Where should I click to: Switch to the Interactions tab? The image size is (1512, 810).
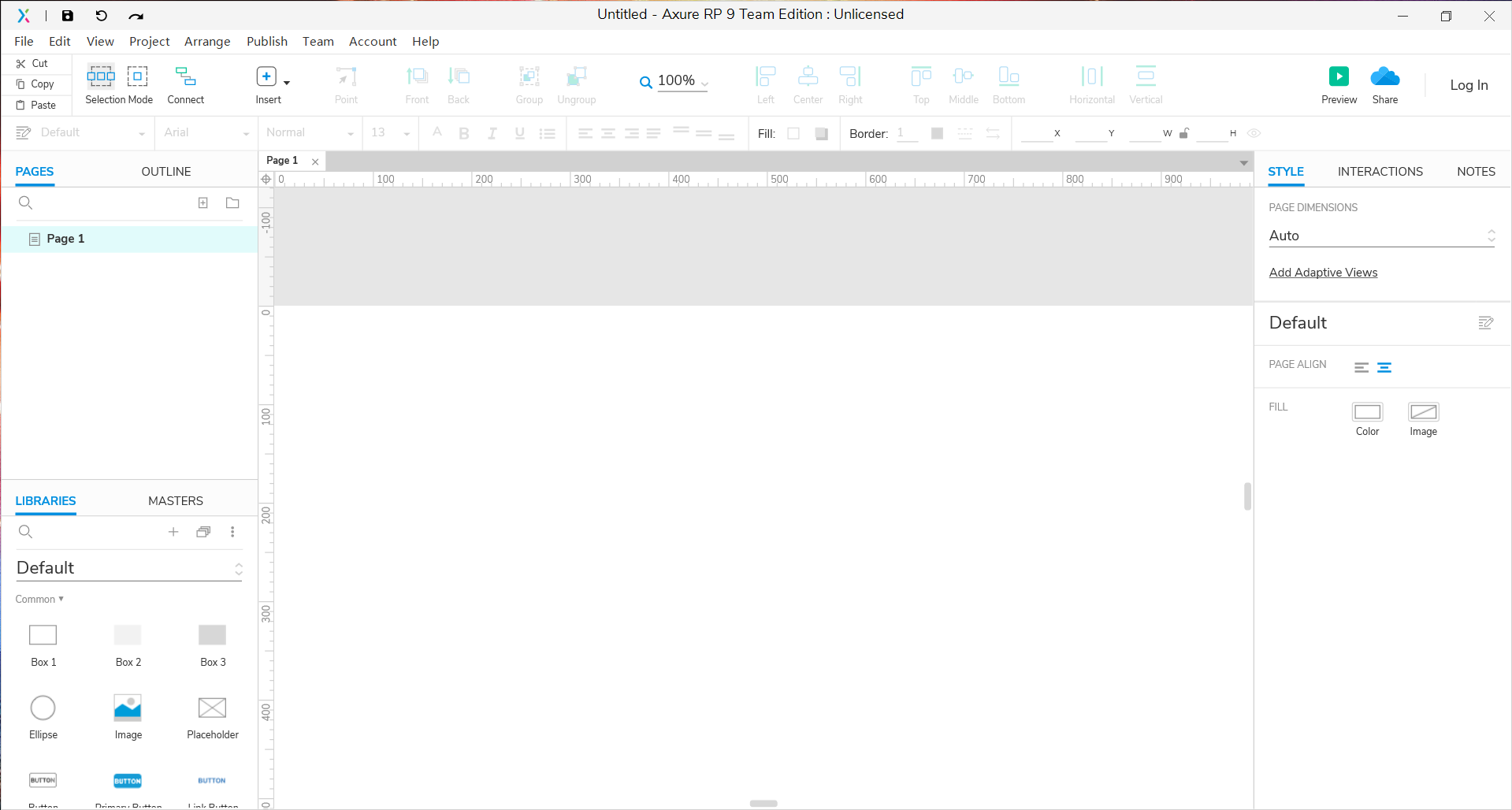pos(1380,171)
